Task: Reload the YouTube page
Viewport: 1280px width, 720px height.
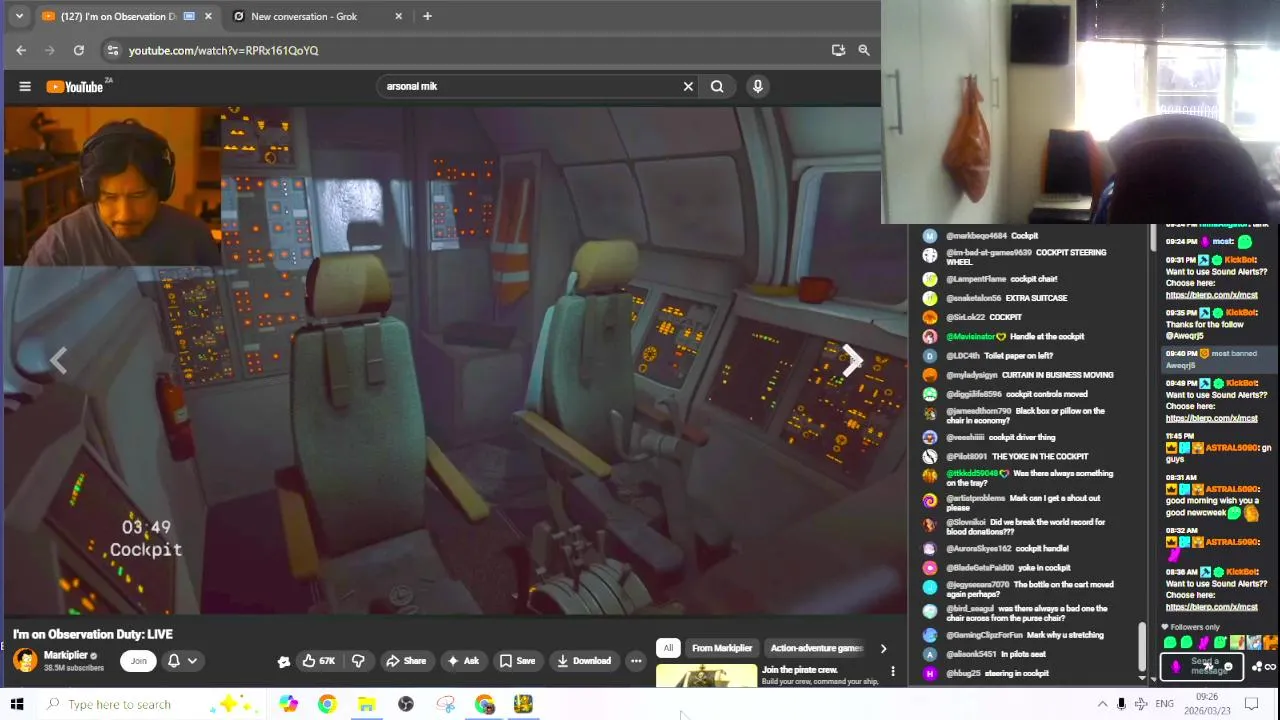Action: [x=79, y=50]
